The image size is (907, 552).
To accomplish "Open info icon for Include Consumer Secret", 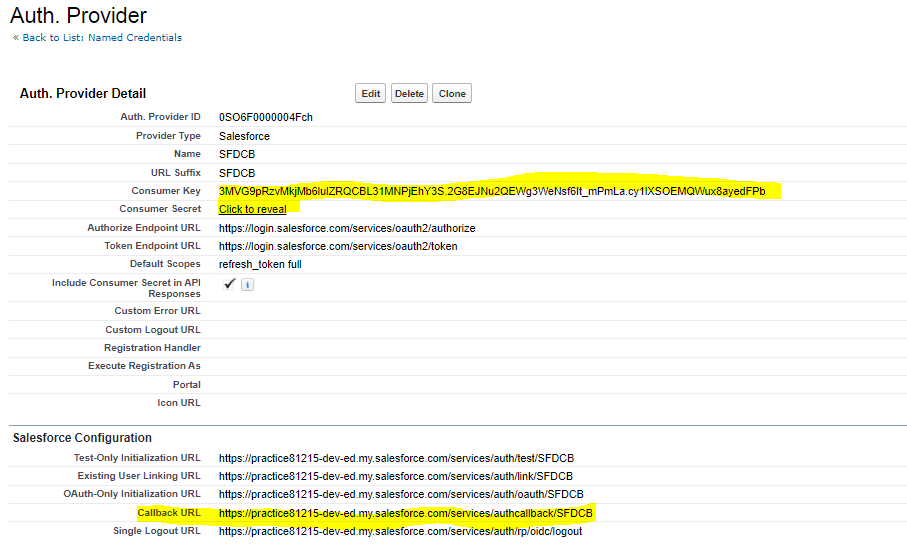I will pyautogui.click(x=247, y=284).
